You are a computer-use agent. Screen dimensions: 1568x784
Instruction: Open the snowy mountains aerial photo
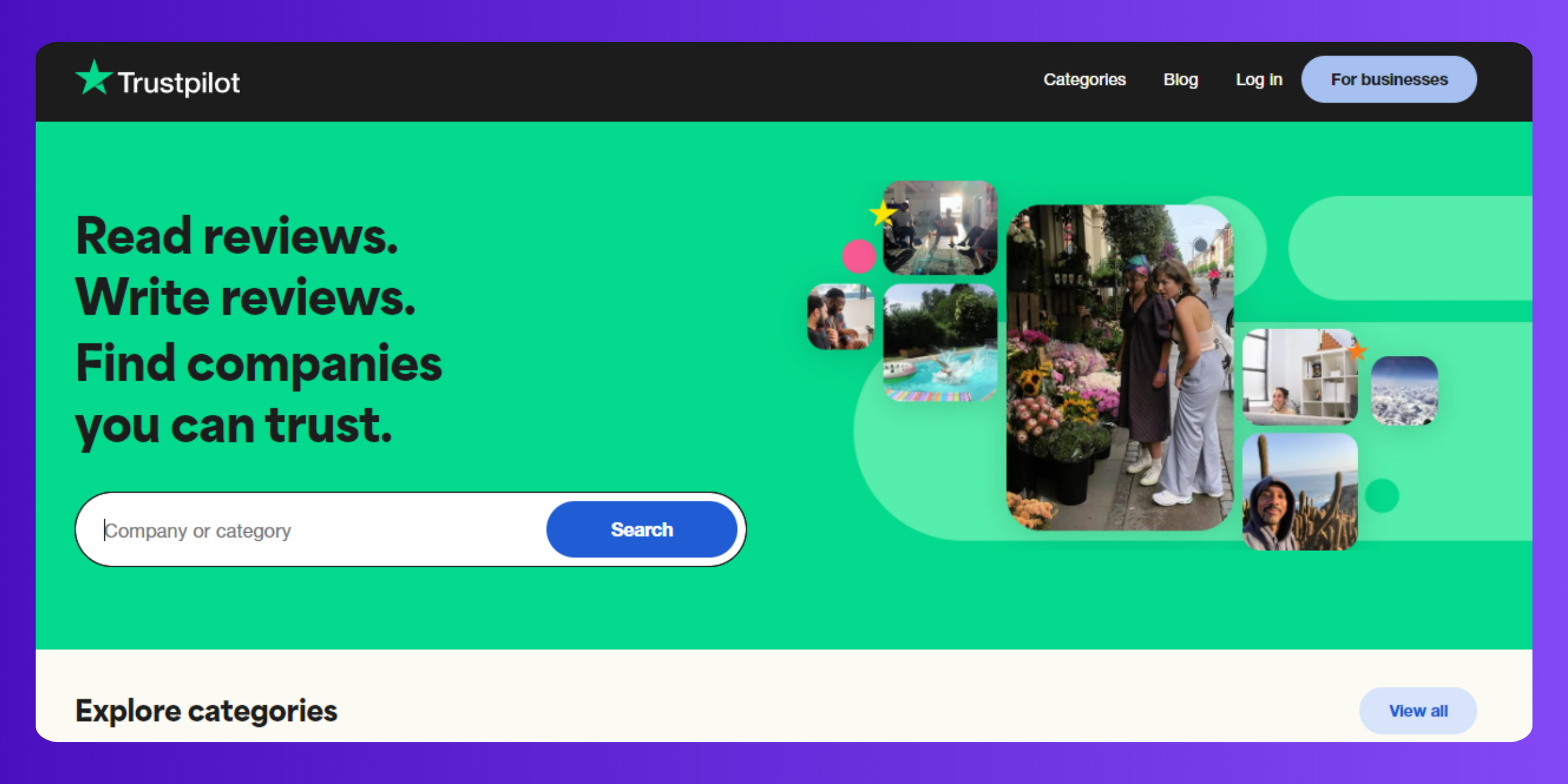click(x=1405, y=391)
